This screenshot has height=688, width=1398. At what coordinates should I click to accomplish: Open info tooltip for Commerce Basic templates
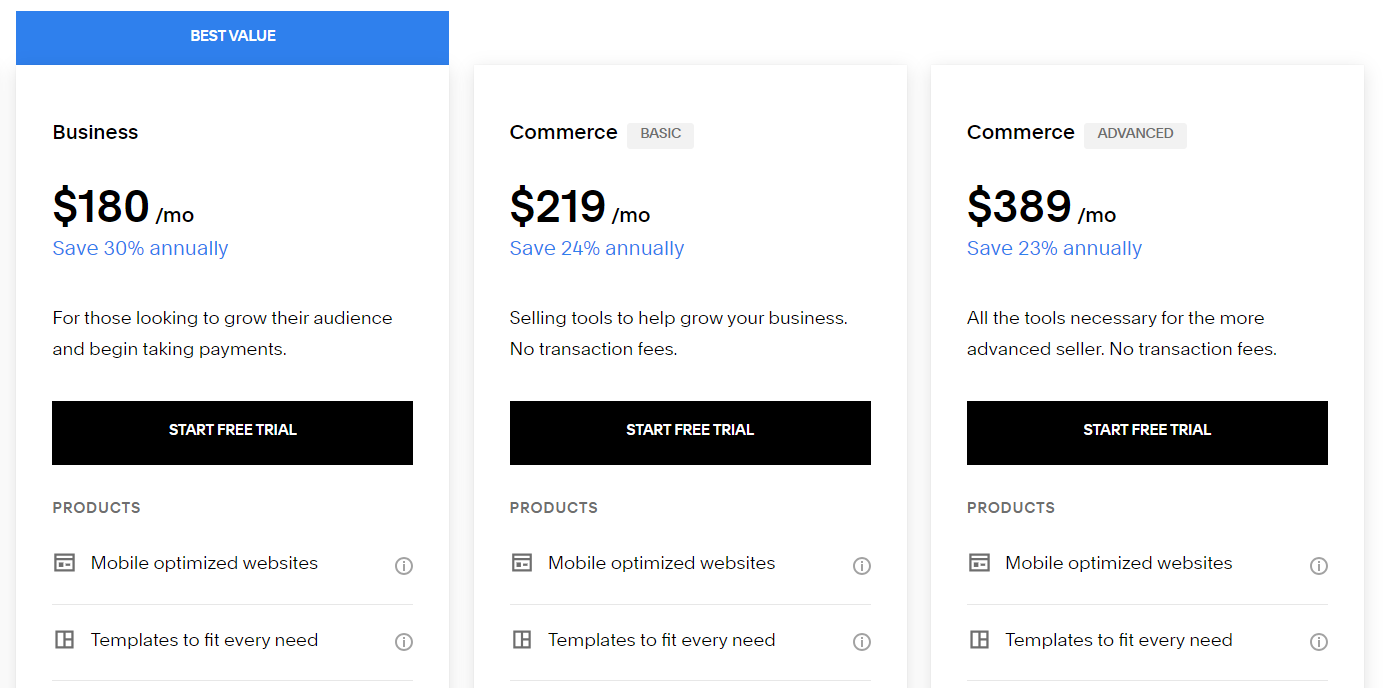pyautogui.click(x=861, y=642)
